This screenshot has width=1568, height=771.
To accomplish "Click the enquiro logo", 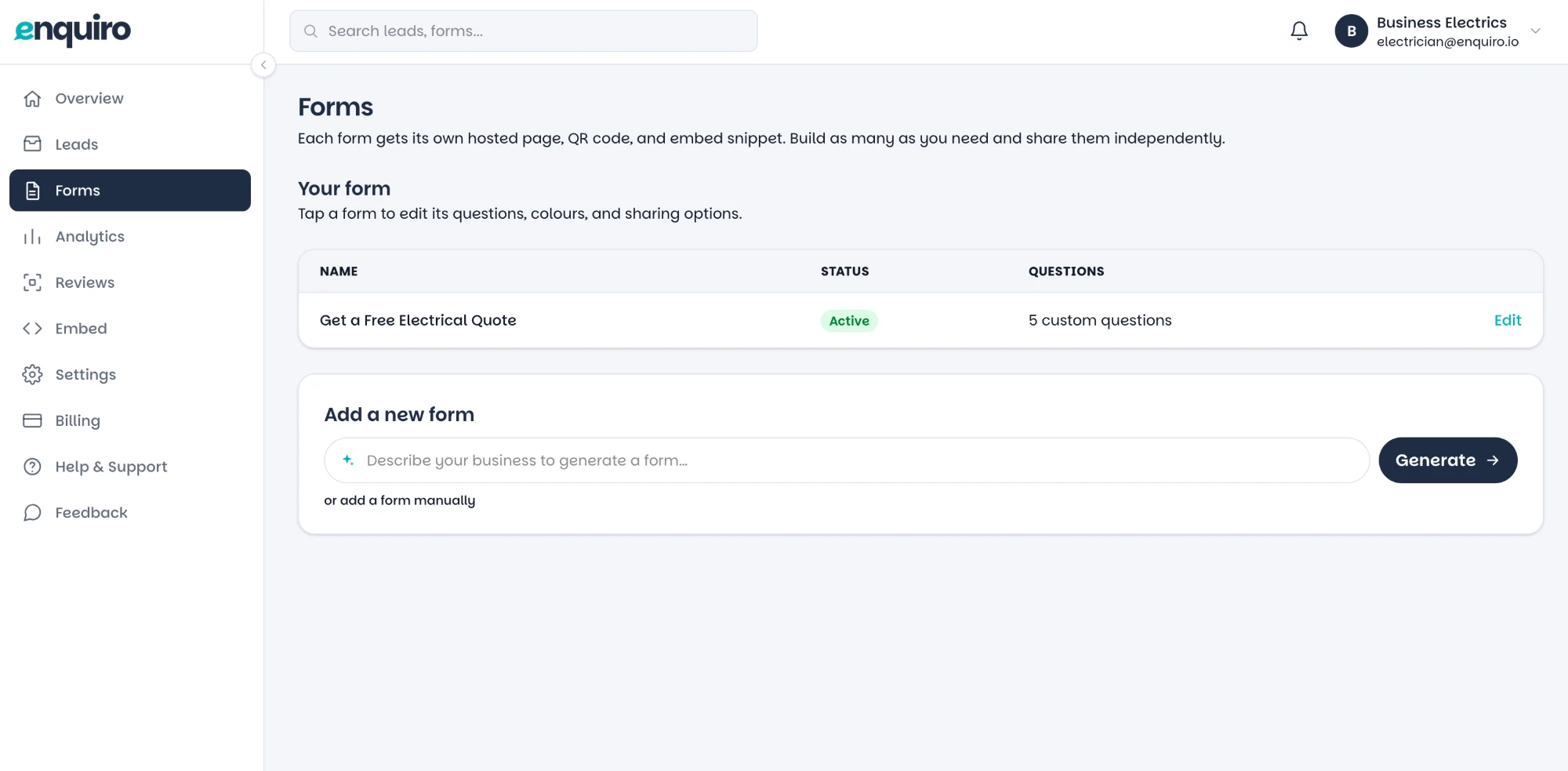I will coord(73,31).
